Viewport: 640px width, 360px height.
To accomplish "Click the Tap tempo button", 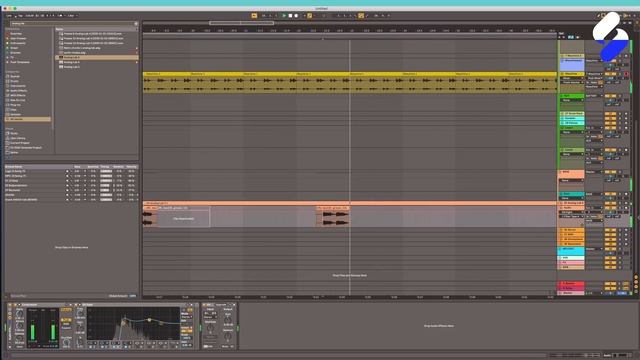I will 20,16.
